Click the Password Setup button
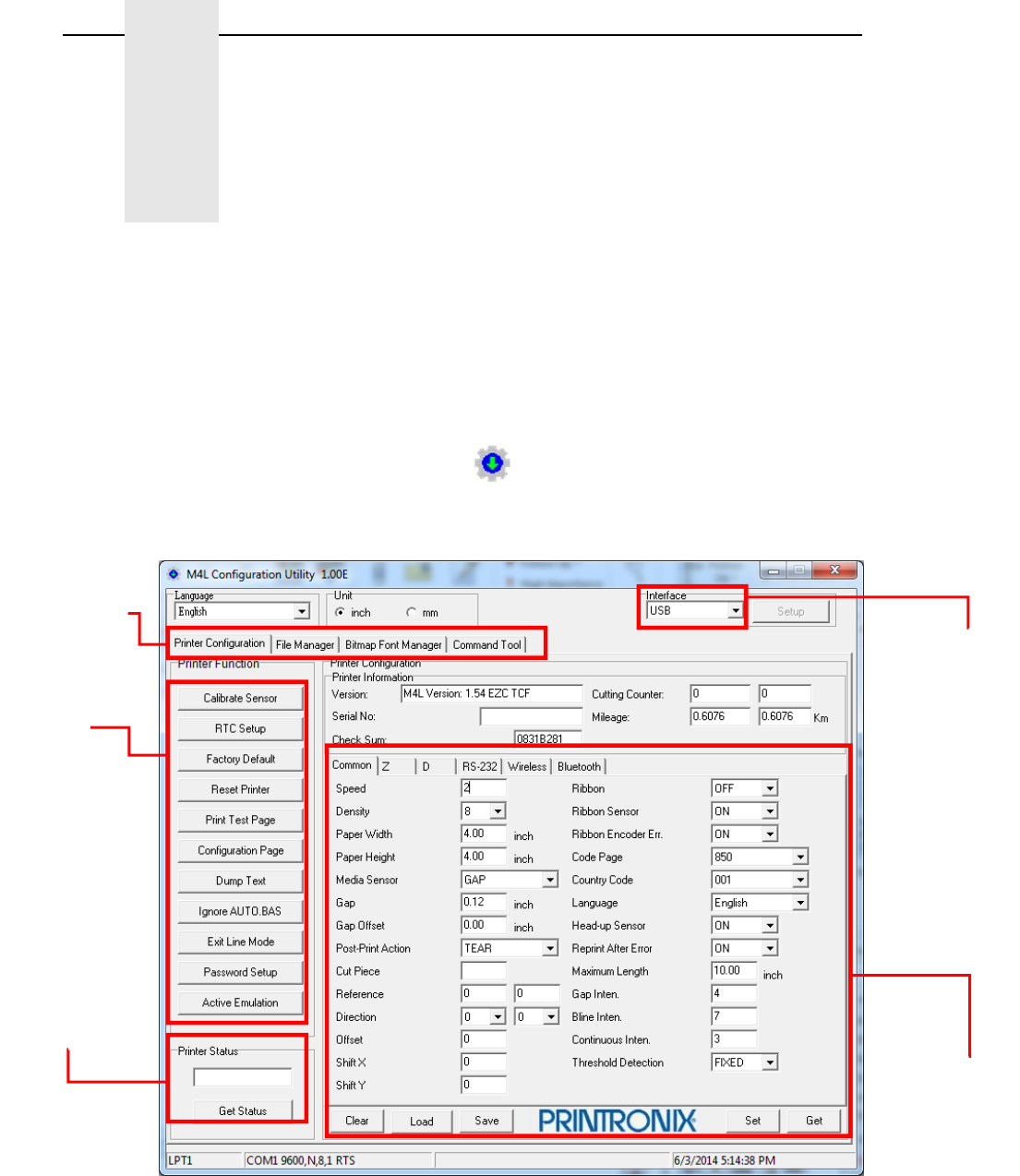Screen dimensions: 1020x1176 click(x=240, y=972)
